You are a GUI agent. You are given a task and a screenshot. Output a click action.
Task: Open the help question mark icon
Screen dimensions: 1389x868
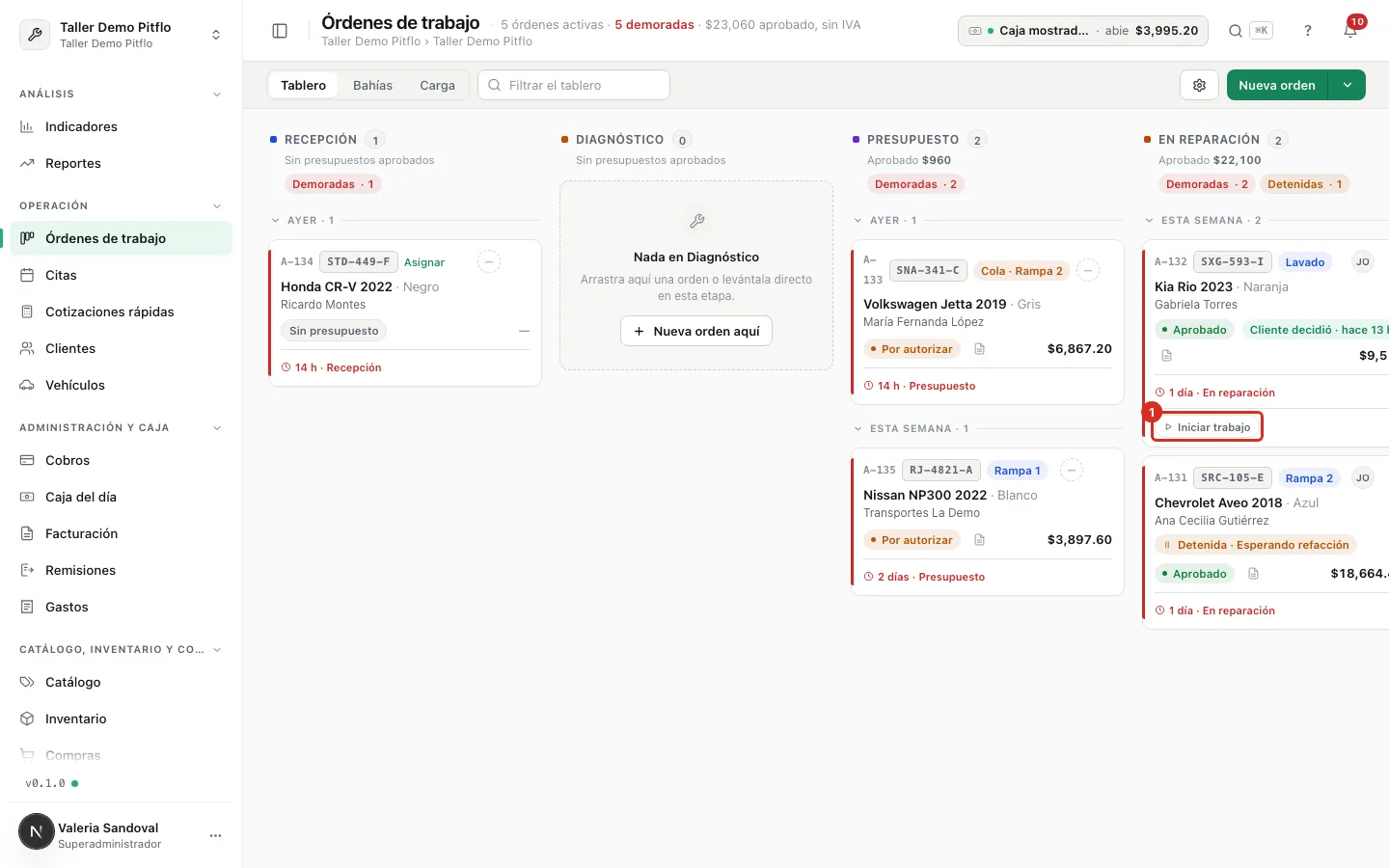(1308, 31)
